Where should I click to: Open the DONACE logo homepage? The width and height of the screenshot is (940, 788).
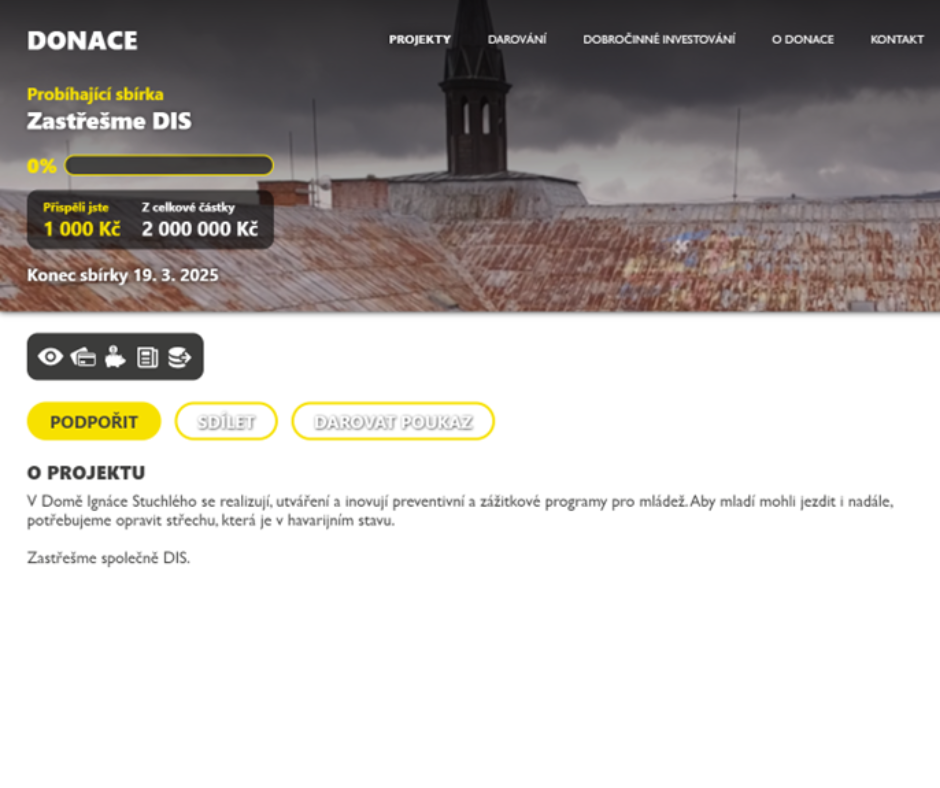click(x=82, y=41)
